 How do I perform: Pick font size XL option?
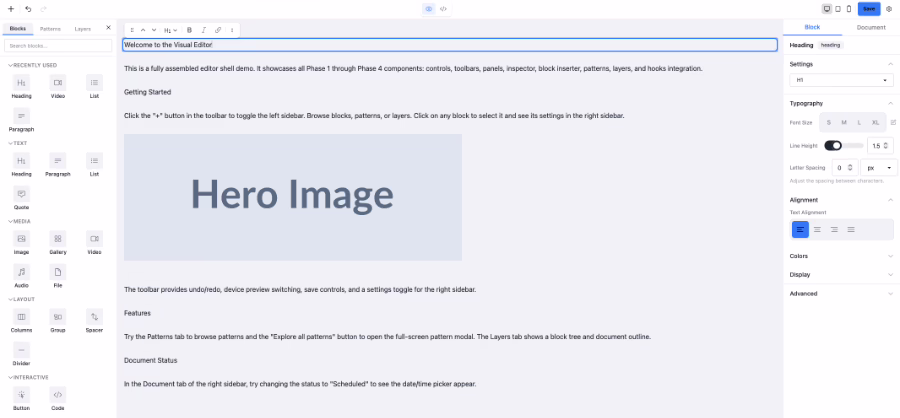pyautogui.click(x=875, y=122)
